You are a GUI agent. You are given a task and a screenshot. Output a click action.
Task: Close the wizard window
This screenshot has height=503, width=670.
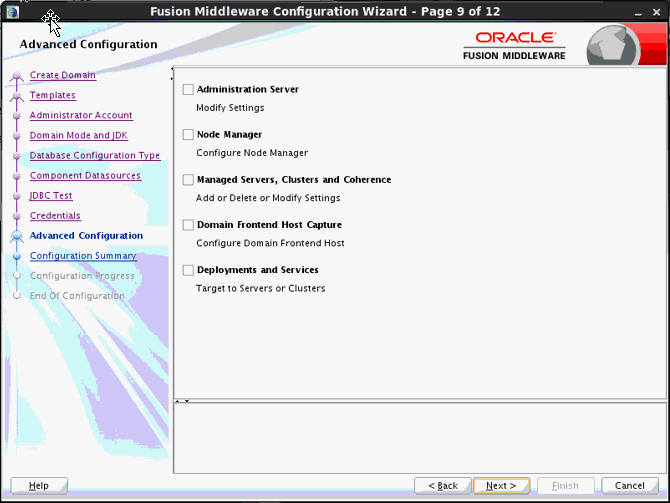pos(657,12)
